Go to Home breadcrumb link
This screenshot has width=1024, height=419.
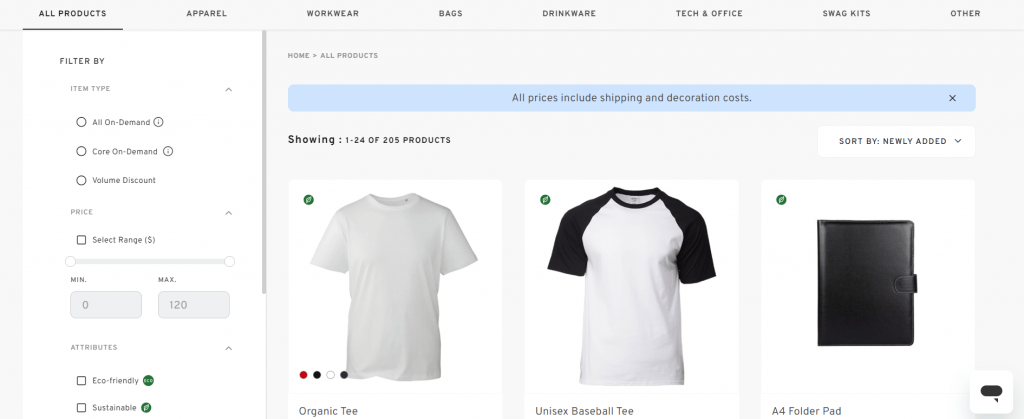tap(298, 56)
